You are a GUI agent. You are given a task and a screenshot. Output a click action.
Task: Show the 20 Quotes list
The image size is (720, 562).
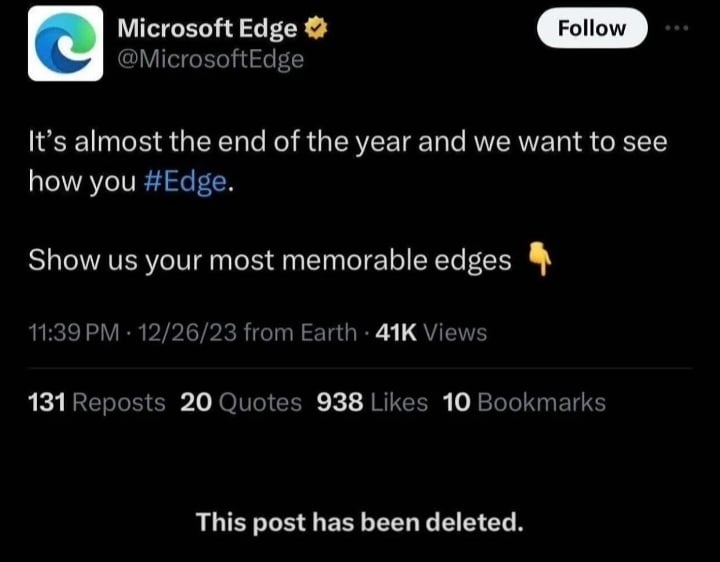coord(241,402)
